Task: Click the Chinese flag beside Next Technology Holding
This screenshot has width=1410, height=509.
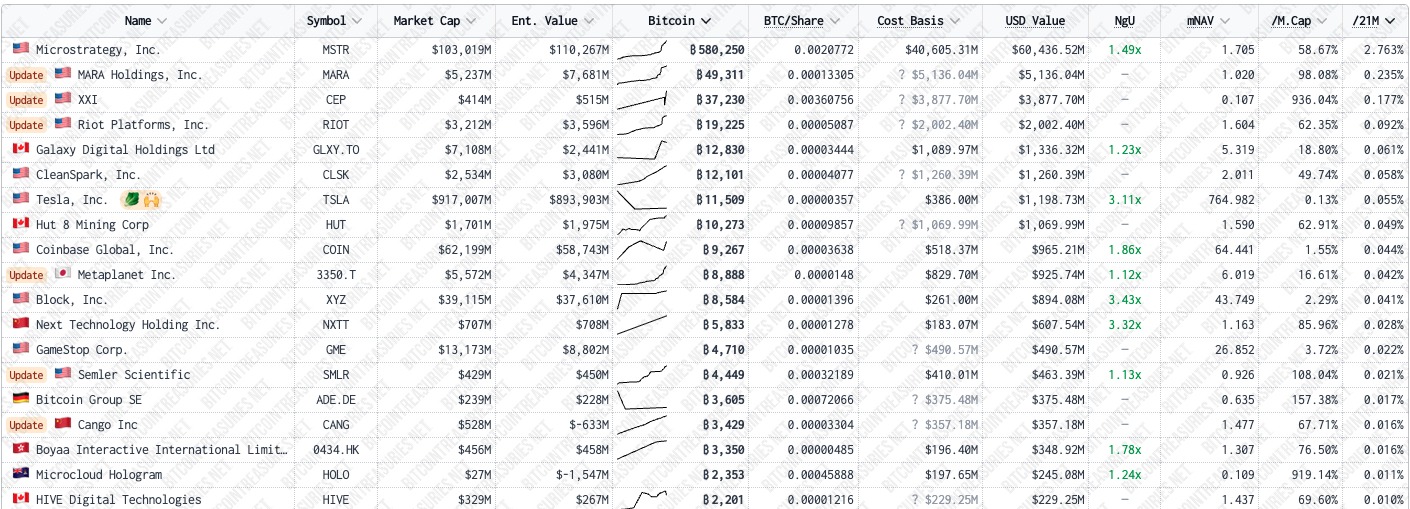Action: point(21,324)
